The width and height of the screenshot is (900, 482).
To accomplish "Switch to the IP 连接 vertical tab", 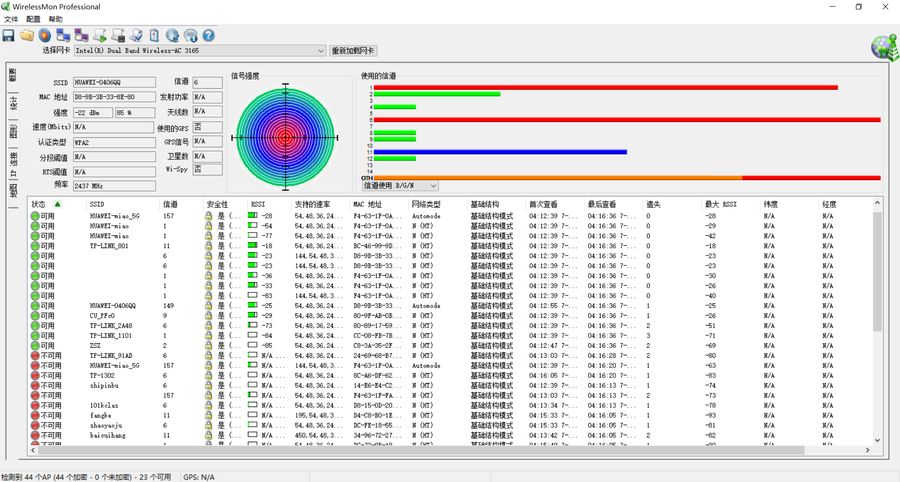I will [x=13, y=164].
